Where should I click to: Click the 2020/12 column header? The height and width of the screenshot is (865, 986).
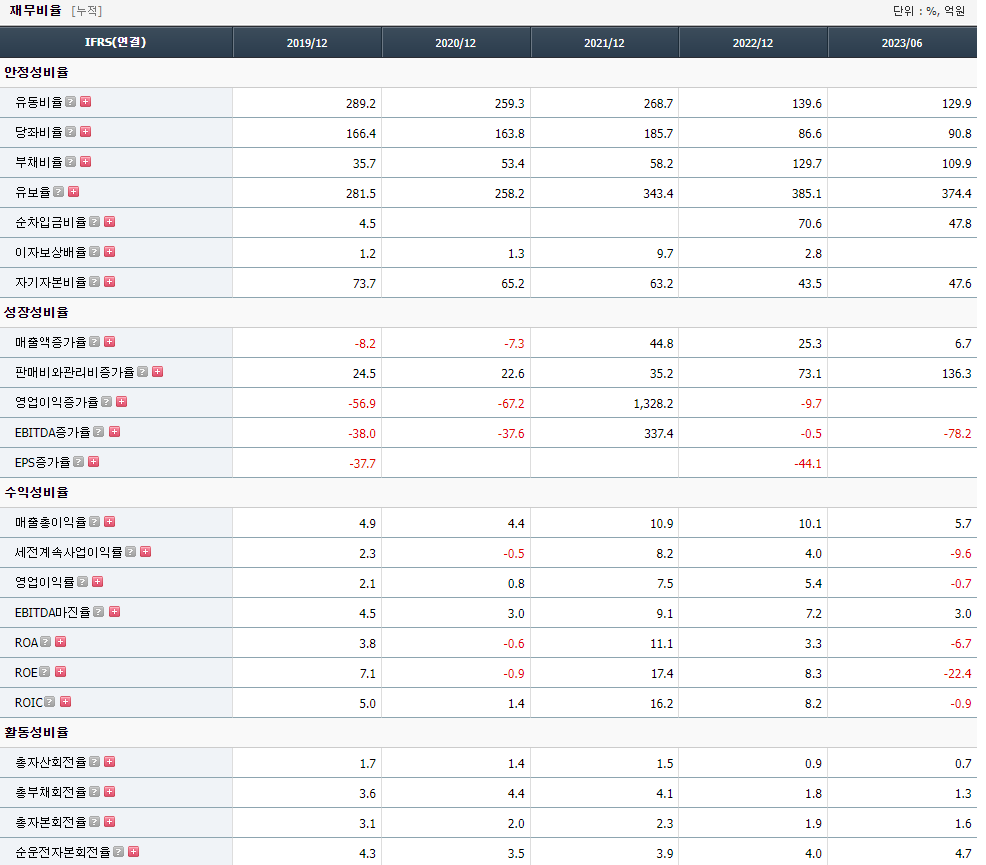(456, 43)
